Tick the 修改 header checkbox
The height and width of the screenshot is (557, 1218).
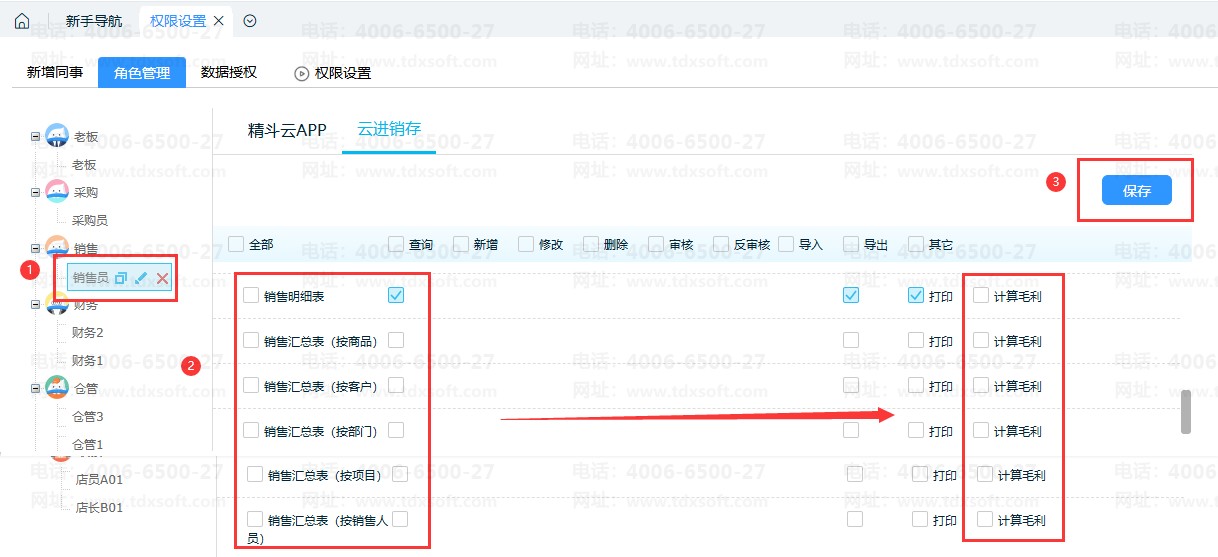click(526, 243)
